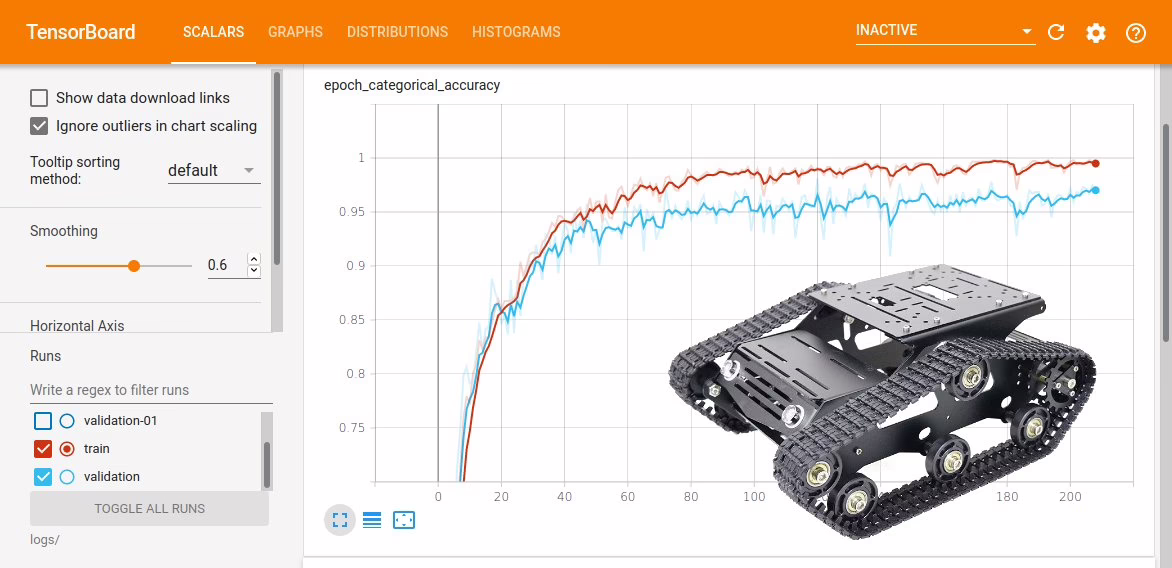Switch to the GRAPHS tab
1172x568 pixels.
click(295, 32)
